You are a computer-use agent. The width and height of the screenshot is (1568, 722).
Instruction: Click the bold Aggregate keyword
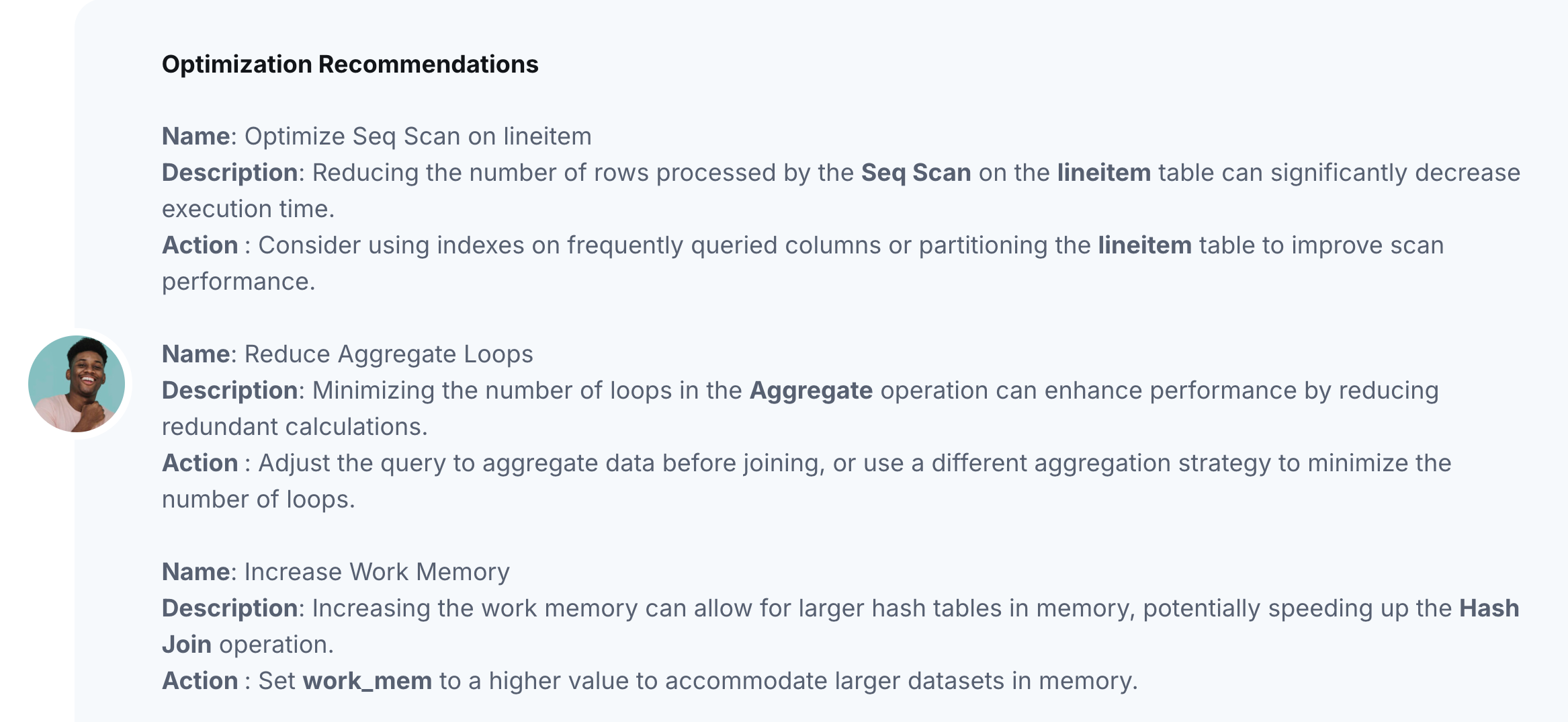point(811,391)
